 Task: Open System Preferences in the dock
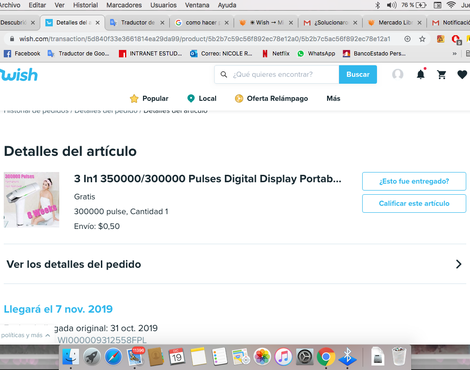[x=305, y=357]
